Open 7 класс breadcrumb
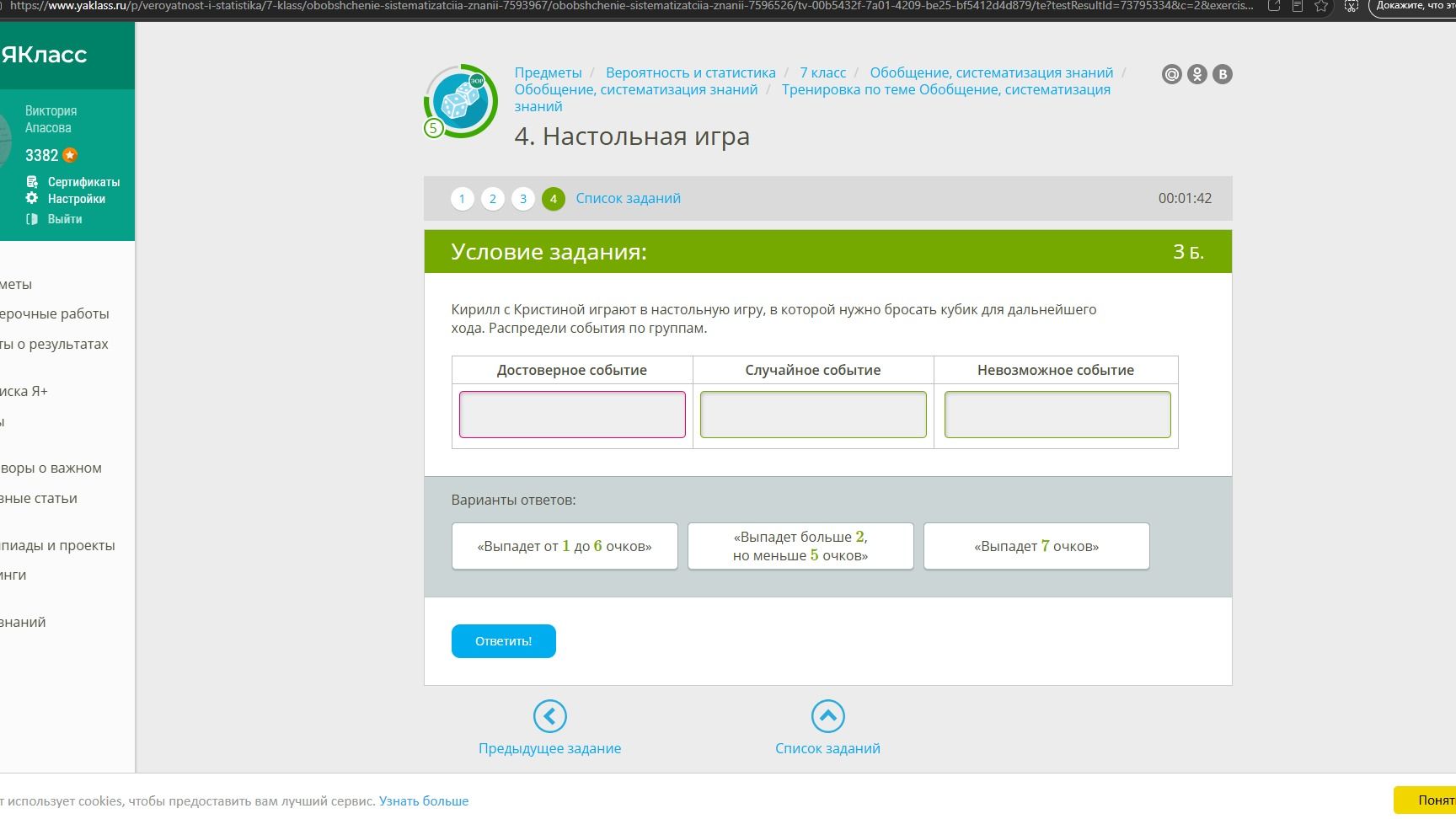The height and width of the screenshot is (819, 1456). pos(822,72)
